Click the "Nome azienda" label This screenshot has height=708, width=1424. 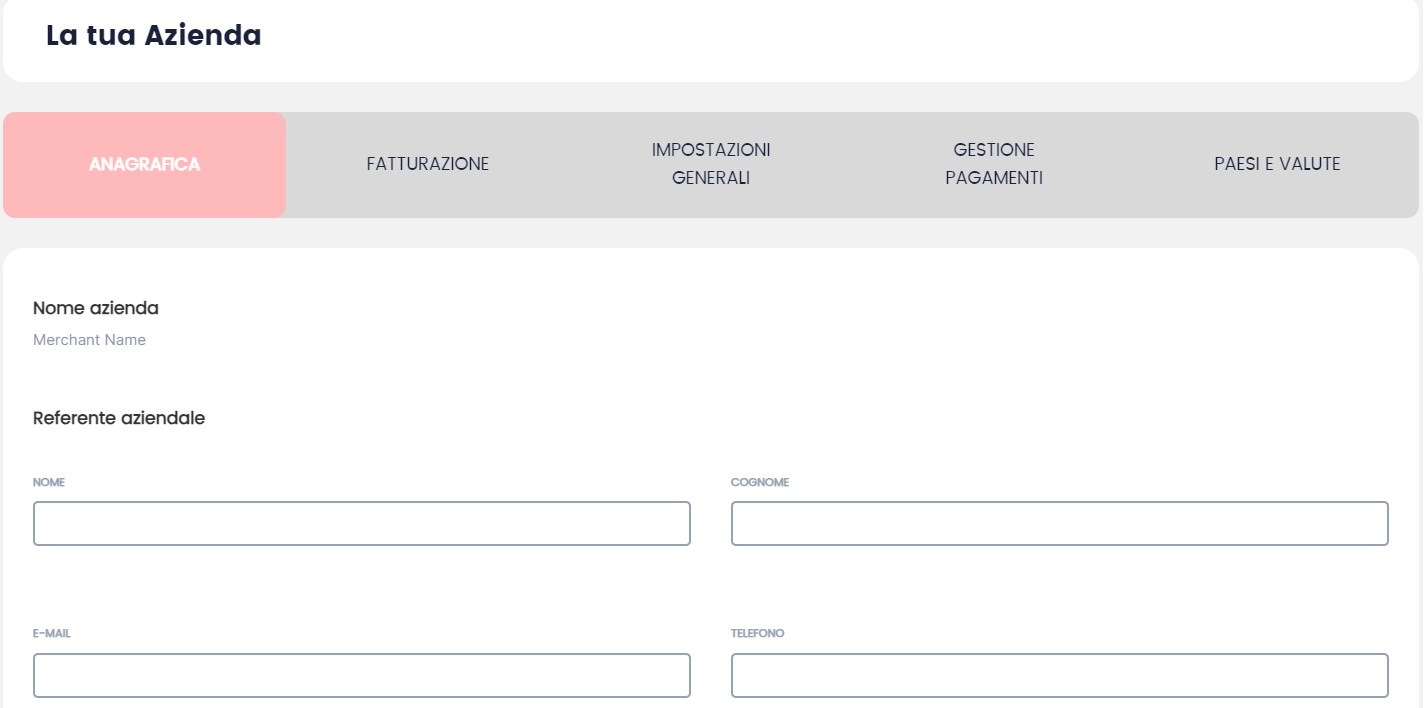pos(96,308)
